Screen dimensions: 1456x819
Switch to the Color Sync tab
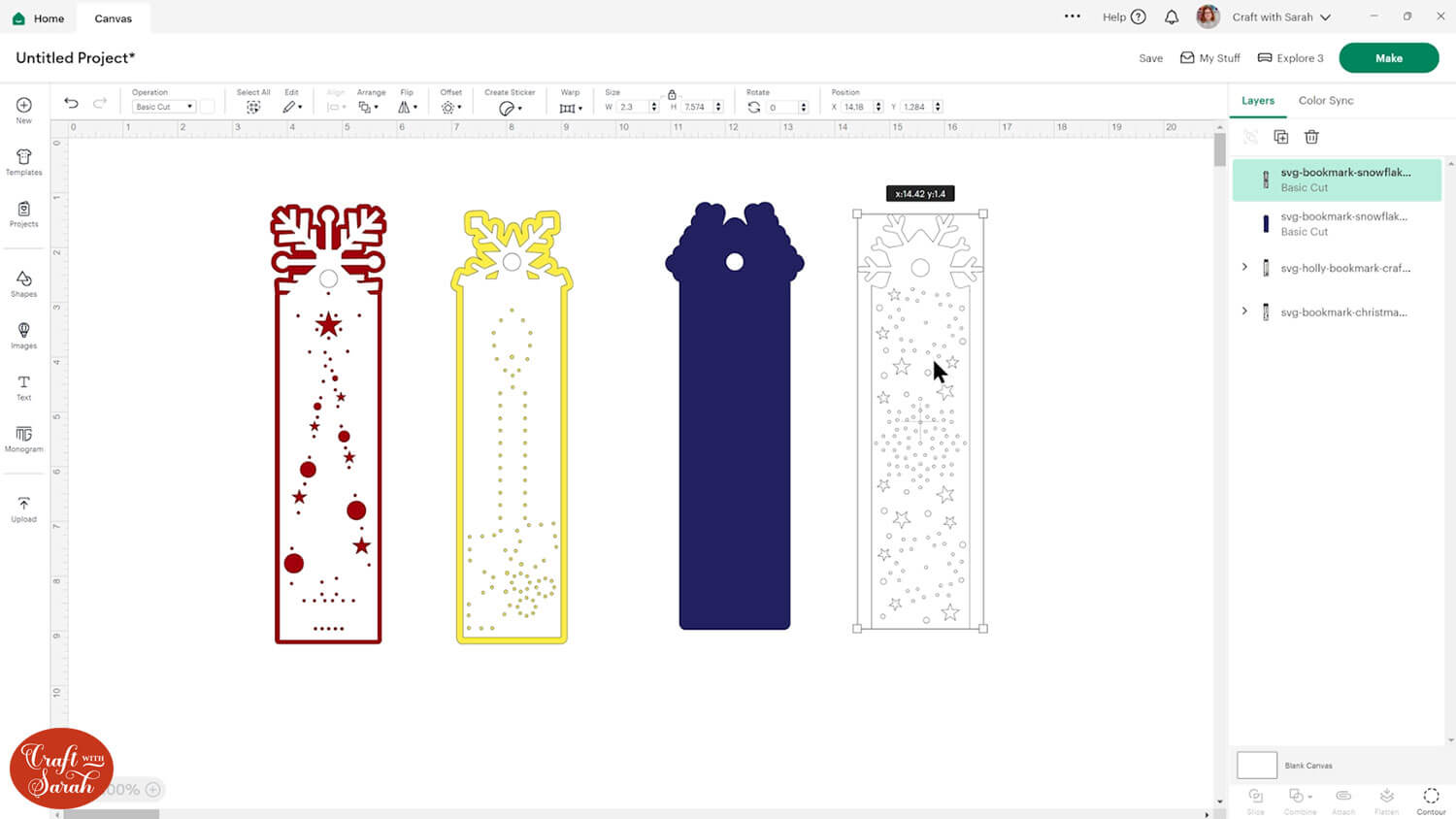(x=1325, y=101)
